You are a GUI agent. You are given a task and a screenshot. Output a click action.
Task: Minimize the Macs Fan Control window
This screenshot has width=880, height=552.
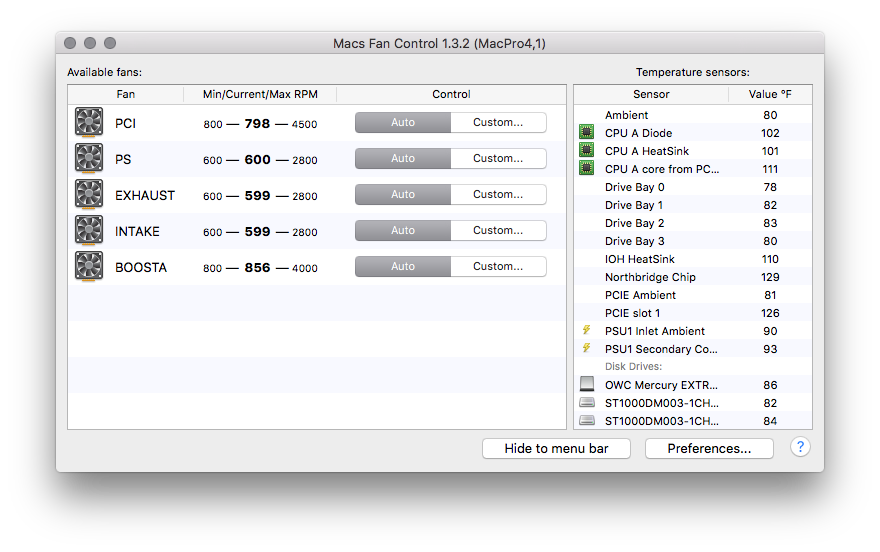(90, 43)
